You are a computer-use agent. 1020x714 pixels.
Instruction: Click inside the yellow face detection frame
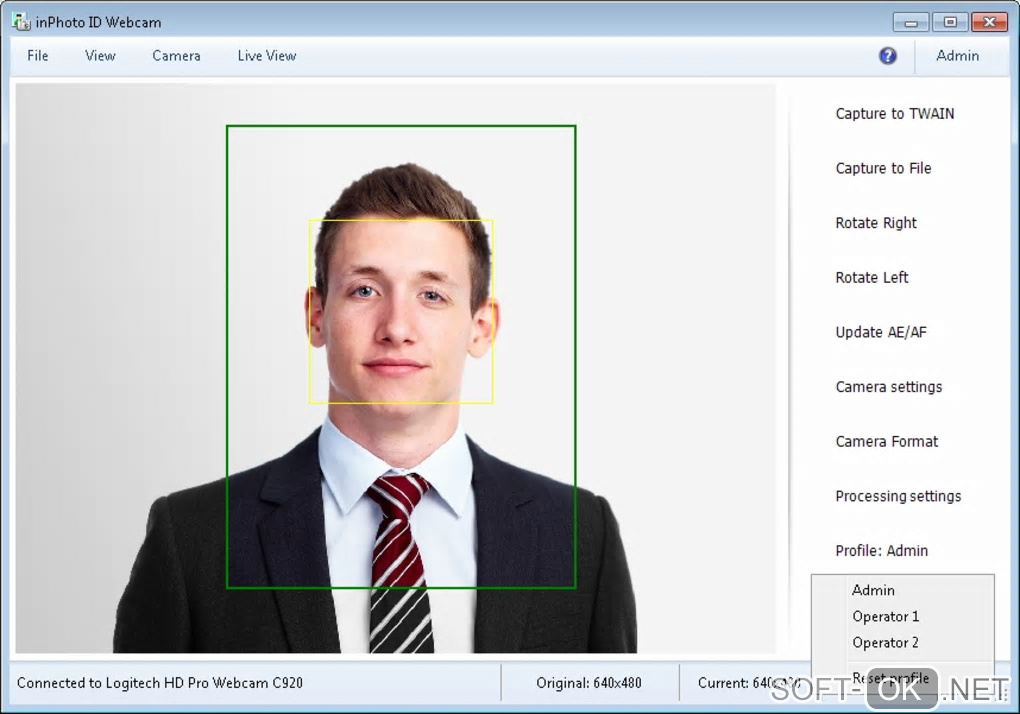click(400, 311)
